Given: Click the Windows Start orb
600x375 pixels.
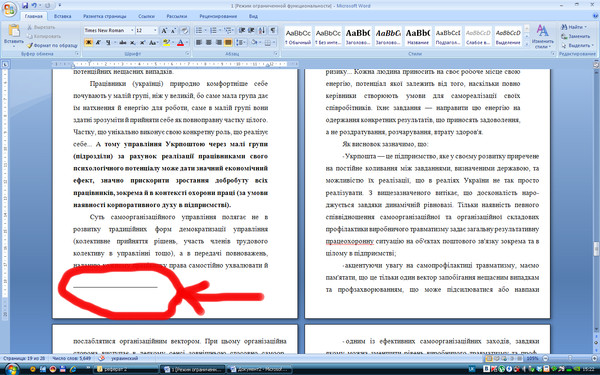Looking at the screenshot, I should (x=11, y=369).
